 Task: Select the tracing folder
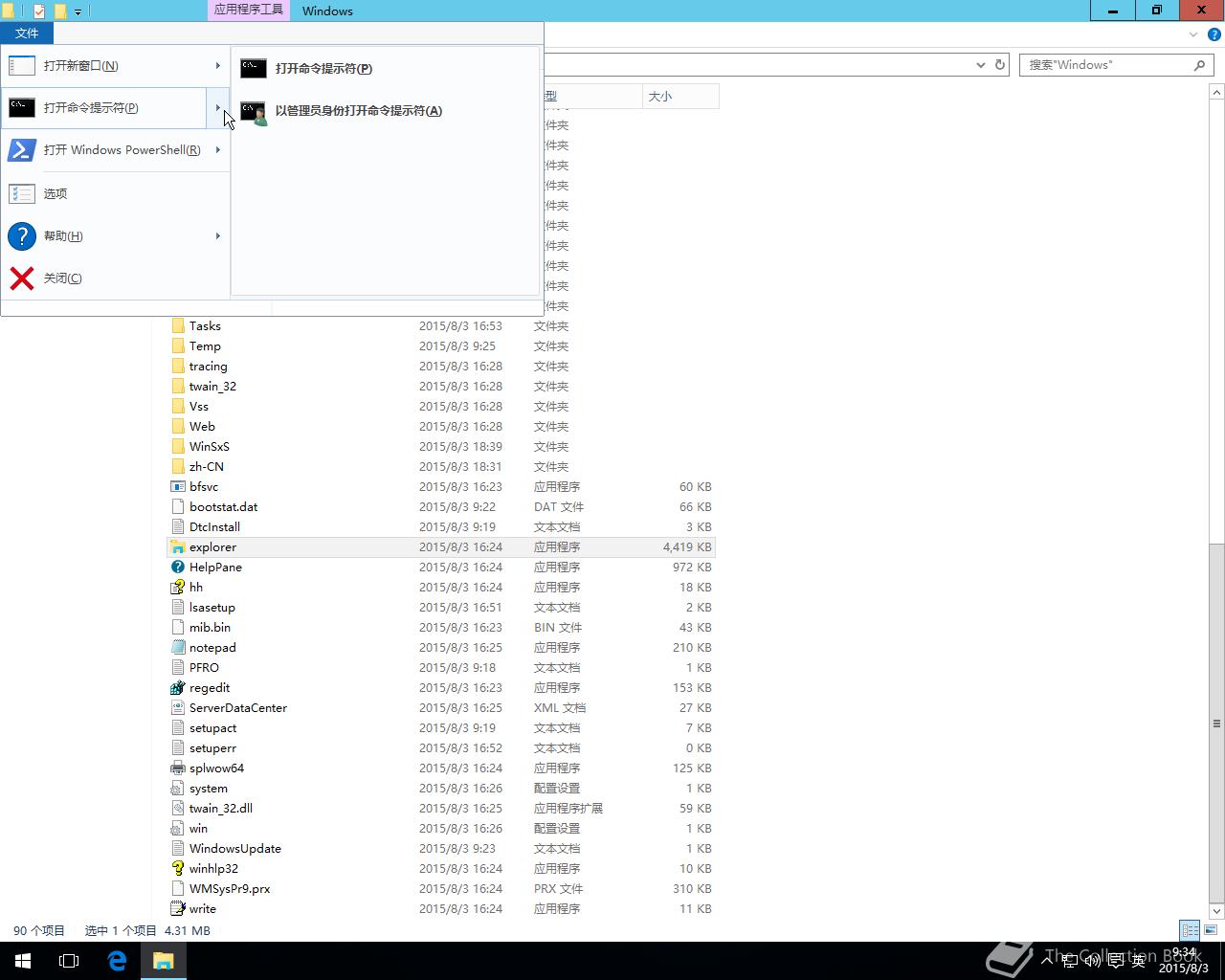(209, 367)
